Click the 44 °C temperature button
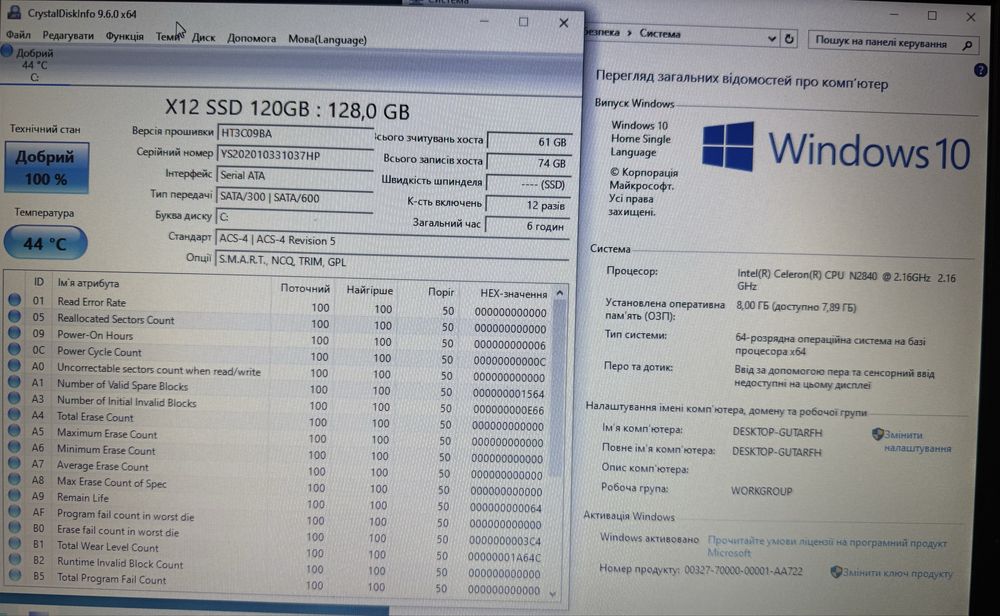Viewport: 1000px width, 616px height. (45, 243)
